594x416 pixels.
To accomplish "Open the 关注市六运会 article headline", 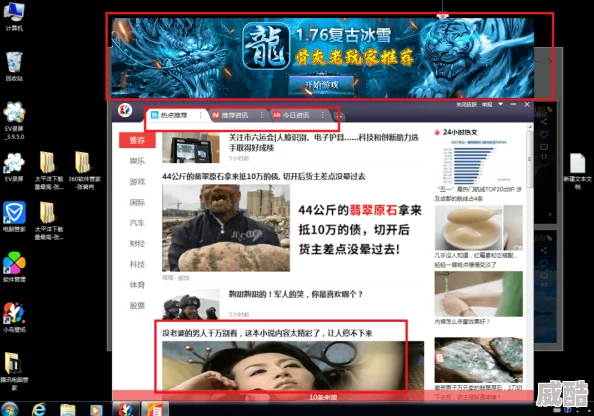I will [x=324, y=142].
